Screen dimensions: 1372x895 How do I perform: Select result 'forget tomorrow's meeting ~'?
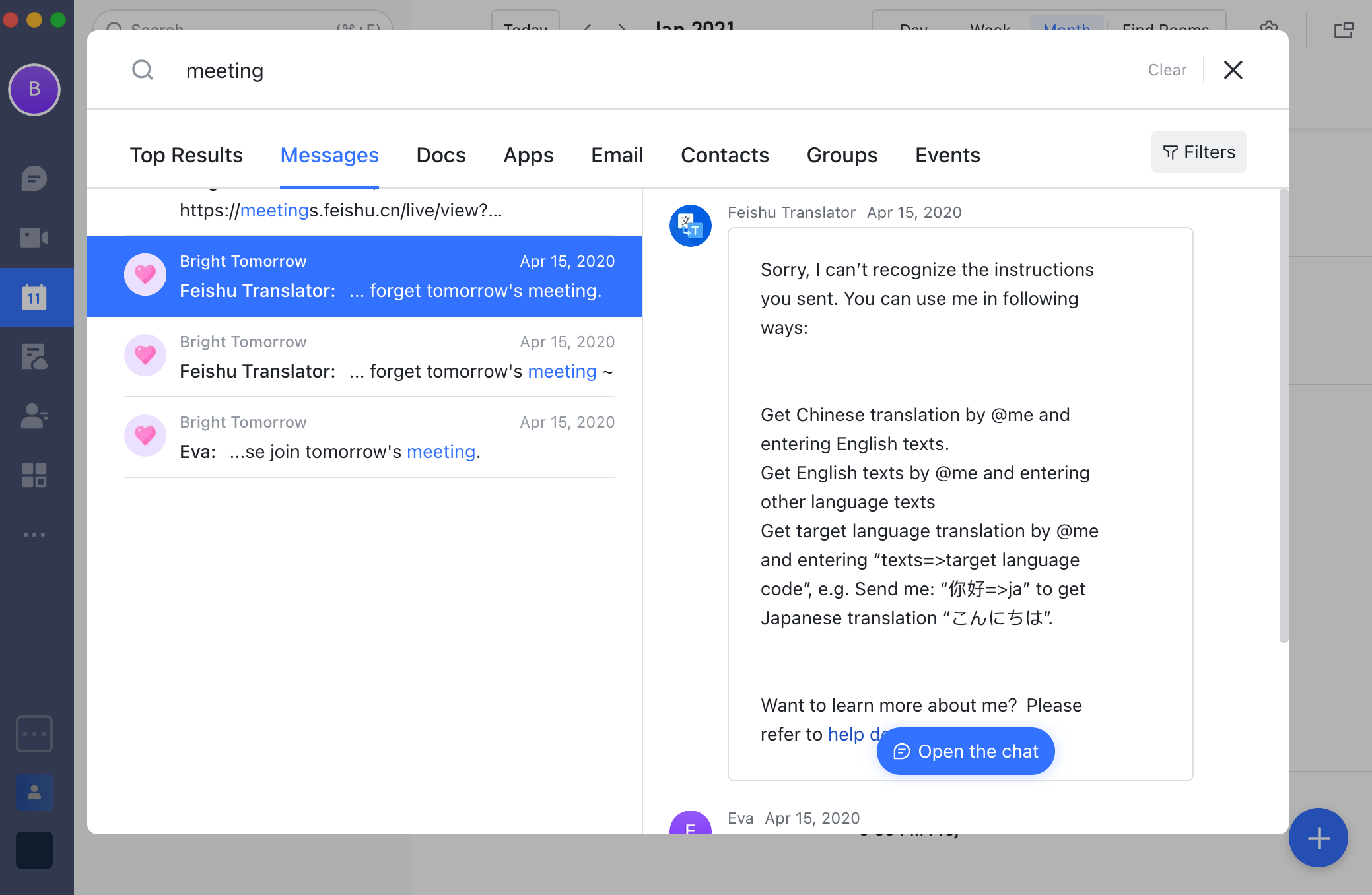click(x=364, y=357)
